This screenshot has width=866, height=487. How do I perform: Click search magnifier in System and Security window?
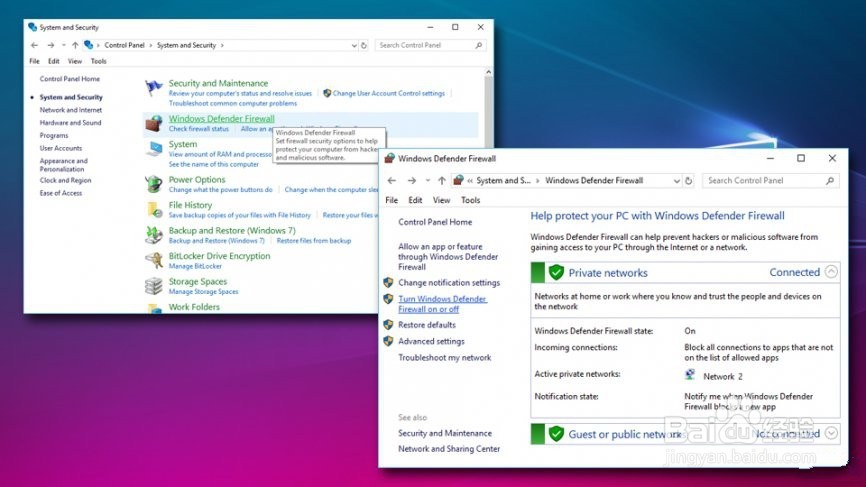click(479, 45)
